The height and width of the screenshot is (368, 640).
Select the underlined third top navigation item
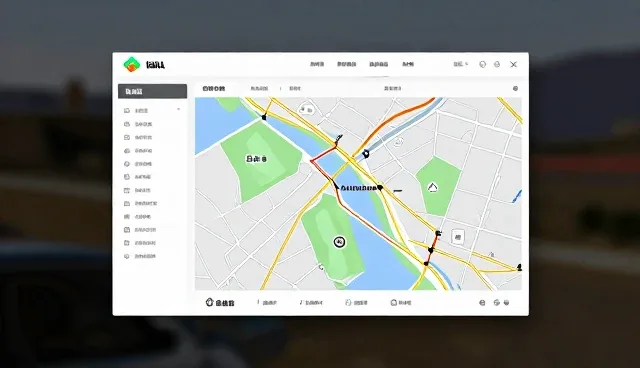click(378, 64)
